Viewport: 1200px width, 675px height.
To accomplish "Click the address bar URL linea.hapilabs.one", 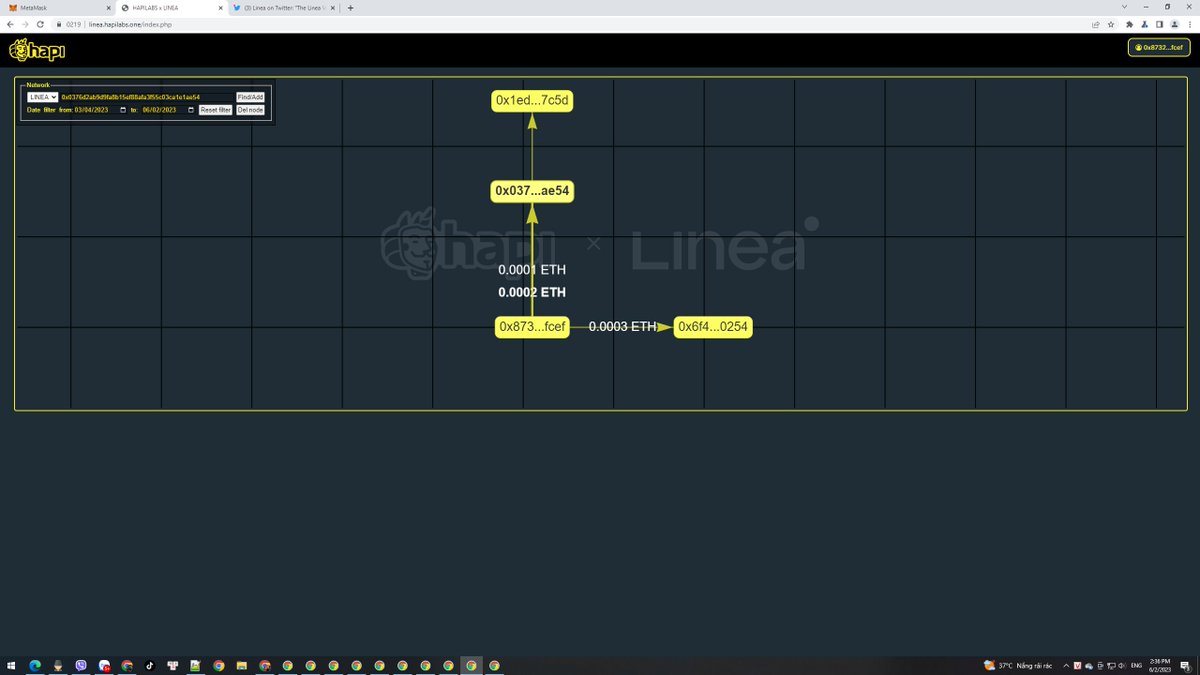I will coord(130,24).
